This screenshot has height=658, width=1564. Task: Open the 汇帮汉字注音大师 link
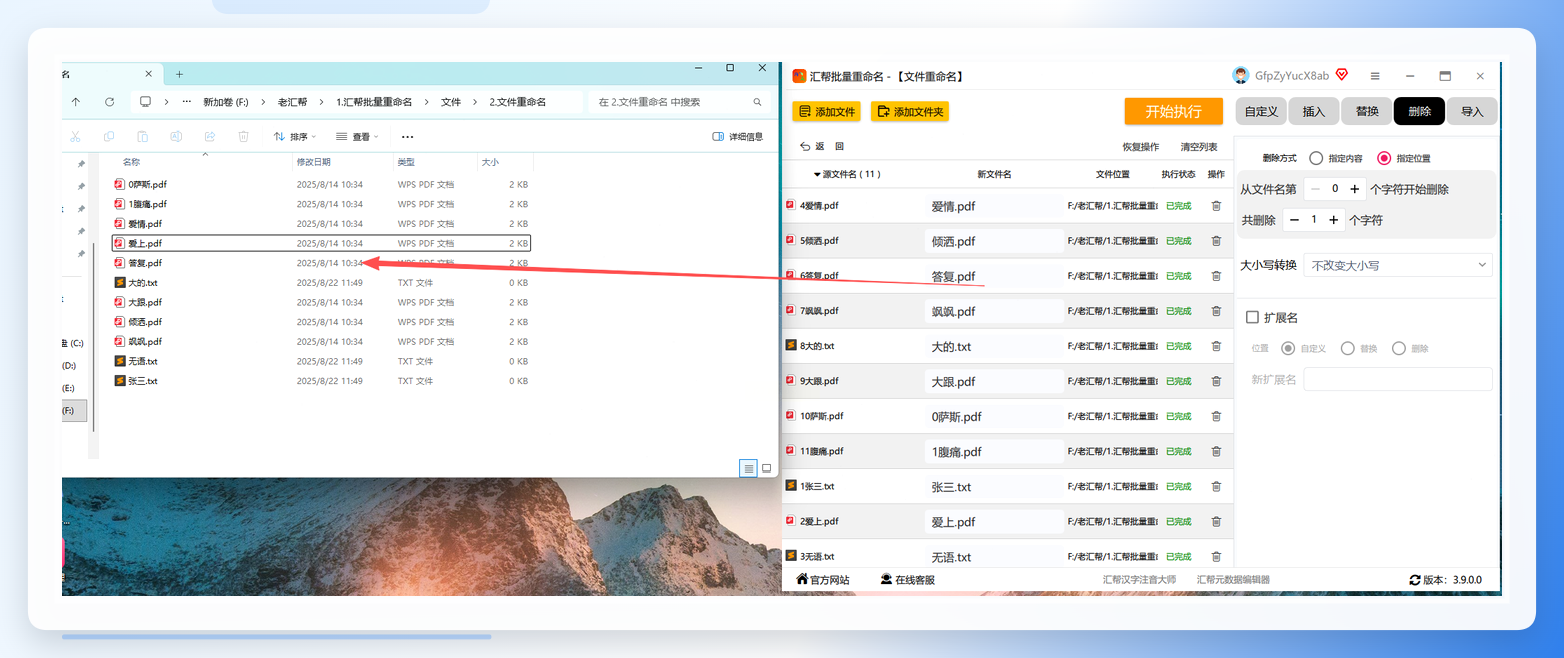click(x=1140, y=580)
